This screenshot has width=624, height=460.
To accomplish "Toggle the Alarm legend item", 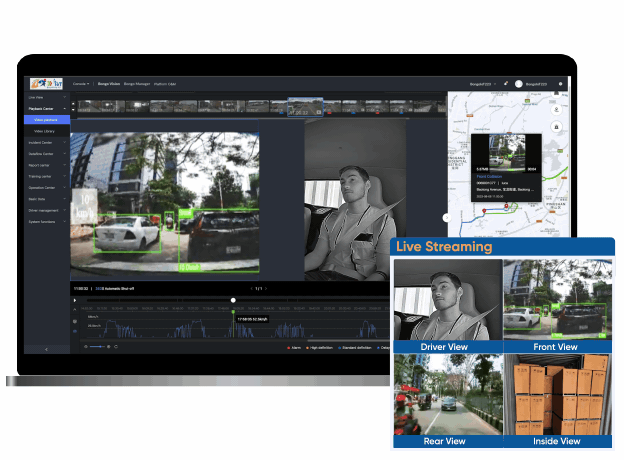I will [293, 347].
